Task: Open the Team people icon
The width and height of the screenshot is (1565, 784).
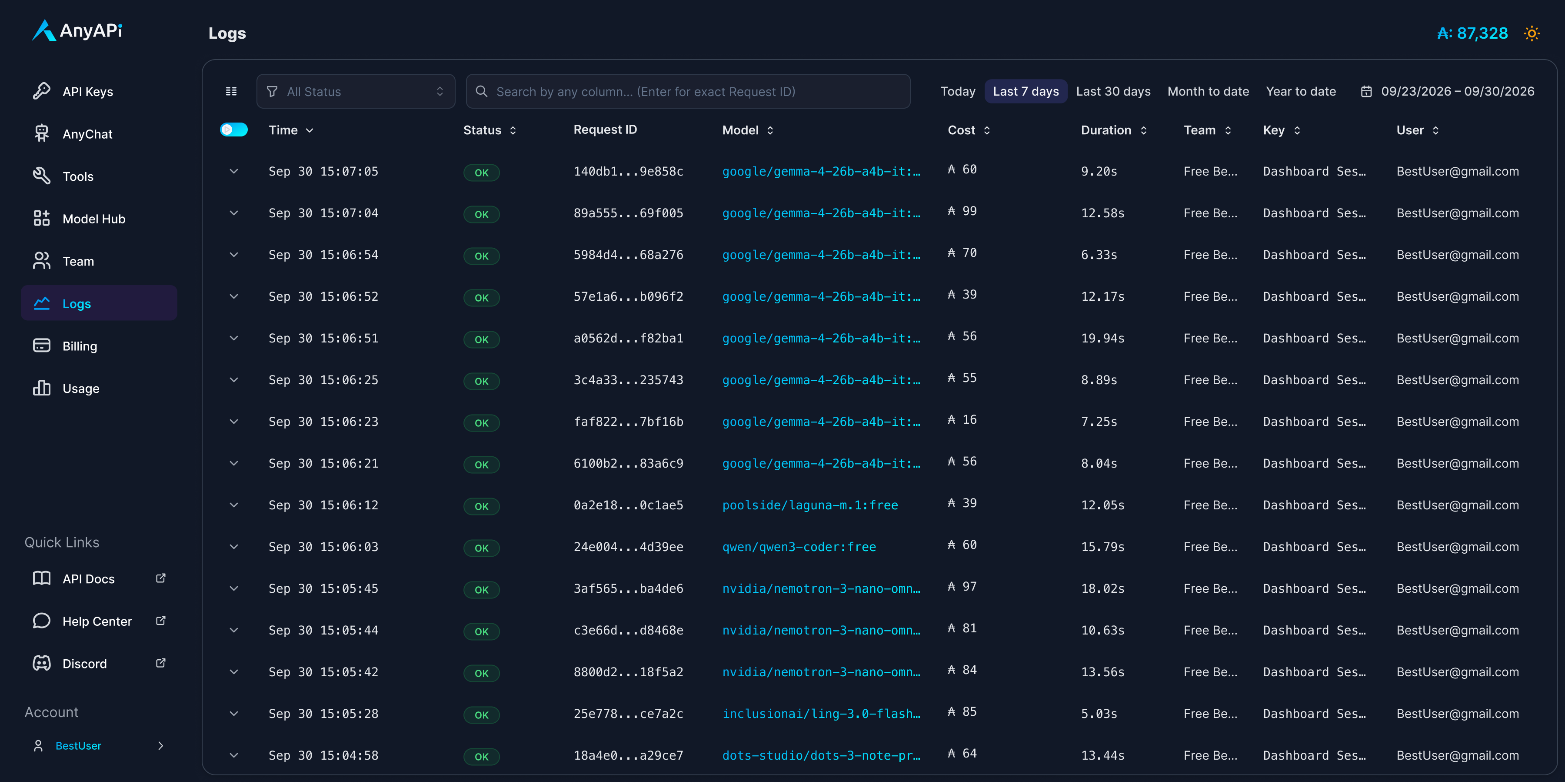Action: pos(41,261)
